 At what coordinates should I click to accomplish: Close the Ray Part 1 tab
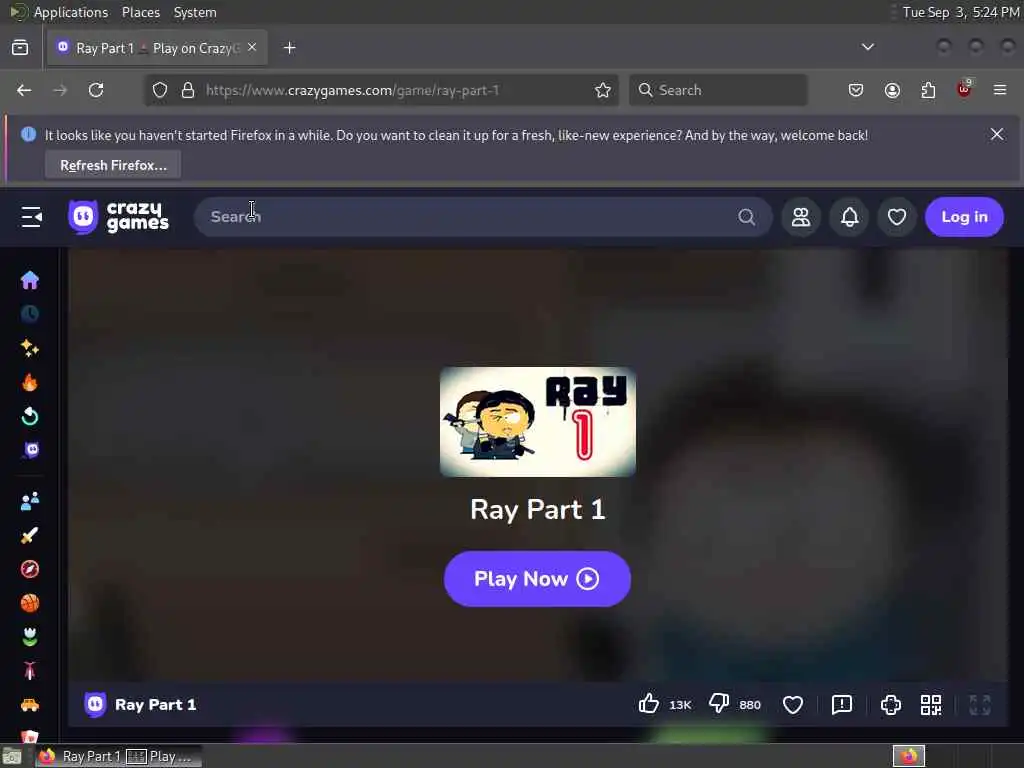(252, 48)
